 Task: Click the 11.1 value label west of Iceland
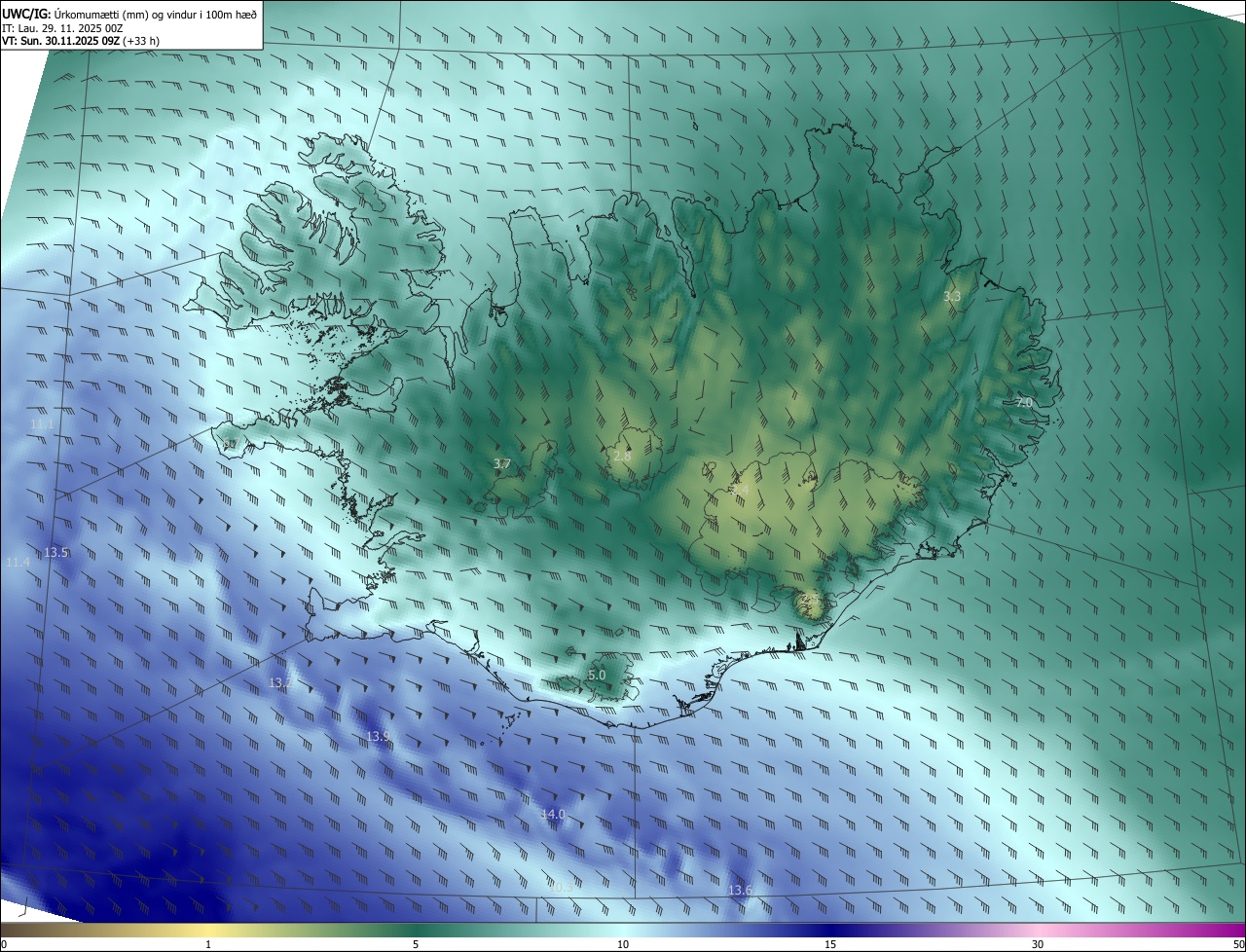pyautogui.click(x=42, y=424)
